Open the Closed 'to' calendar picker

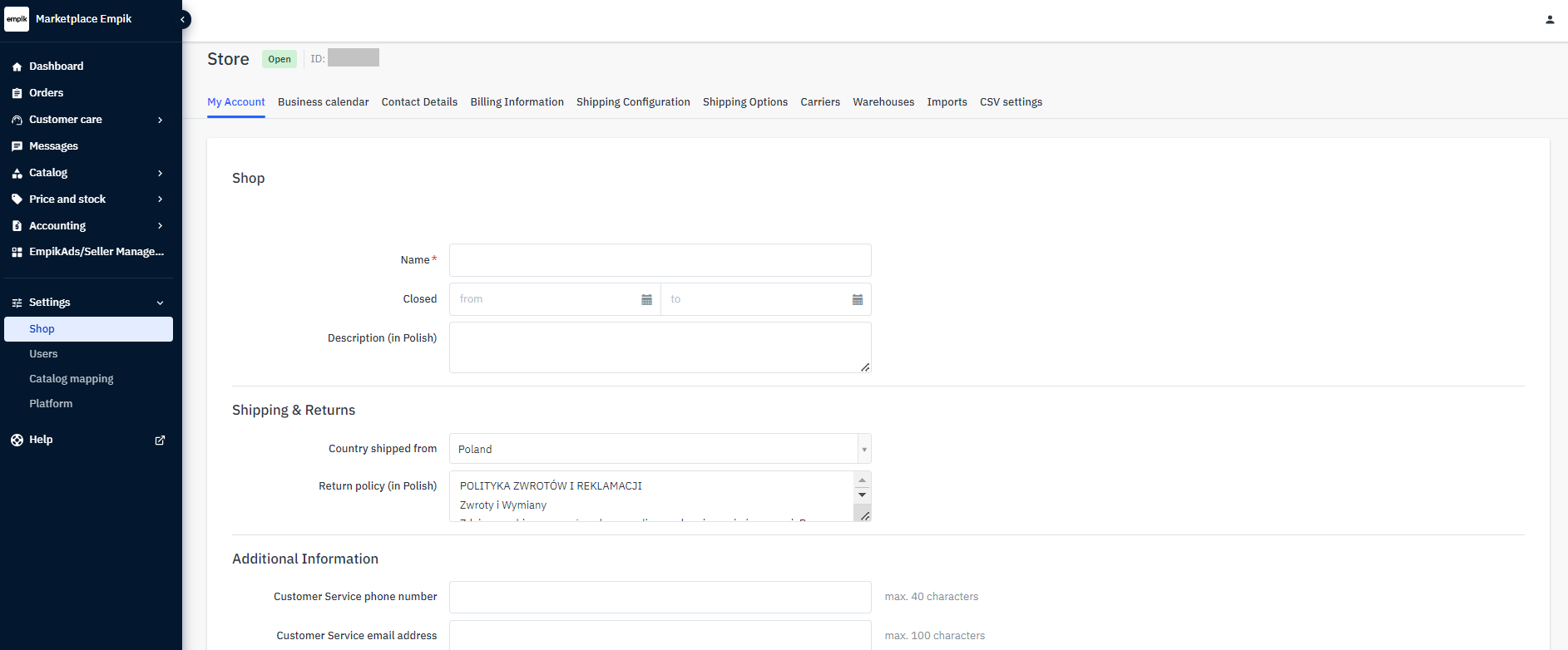857,299
